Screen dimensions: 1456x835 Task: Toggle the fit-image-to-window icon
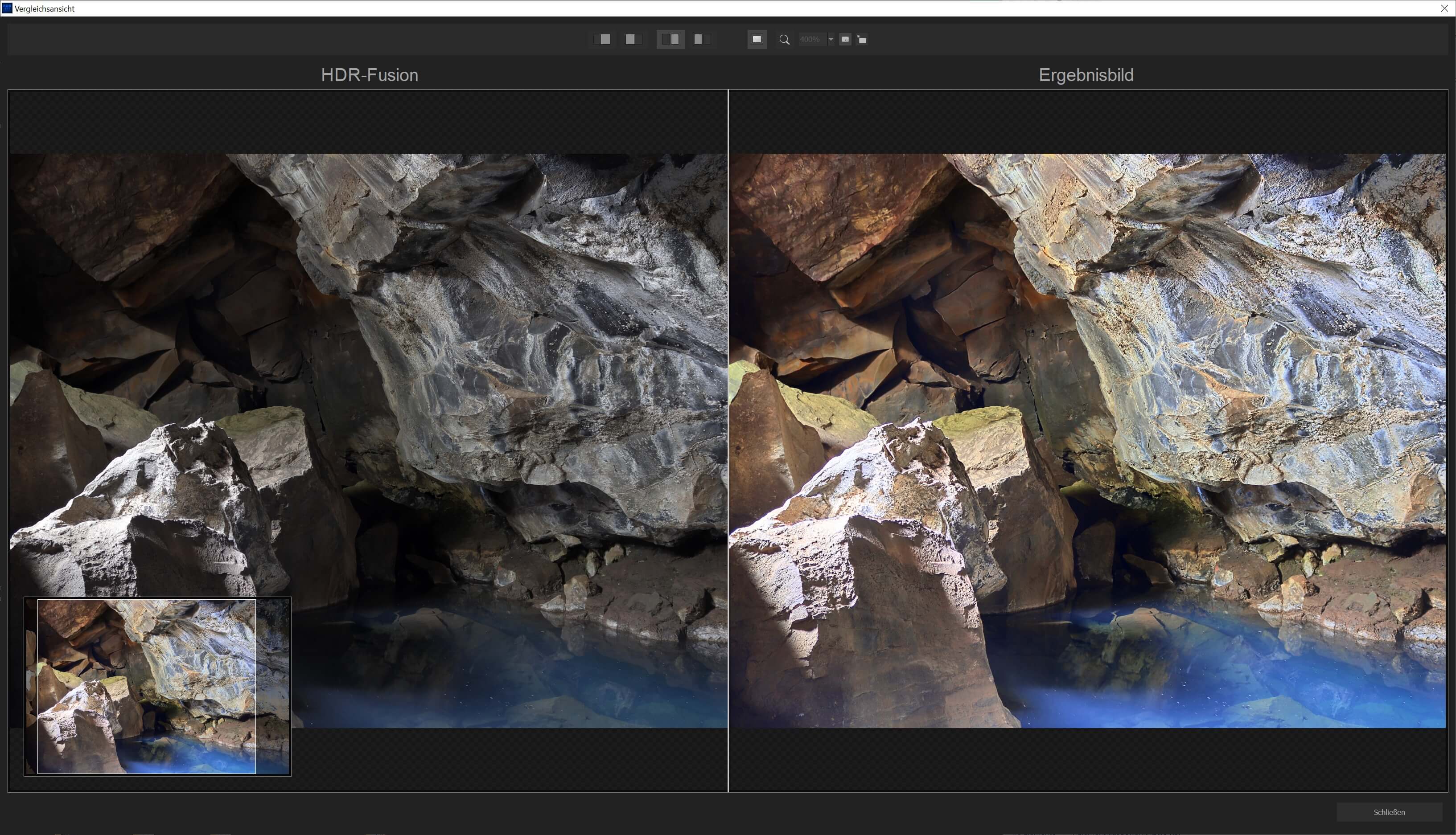757,39
